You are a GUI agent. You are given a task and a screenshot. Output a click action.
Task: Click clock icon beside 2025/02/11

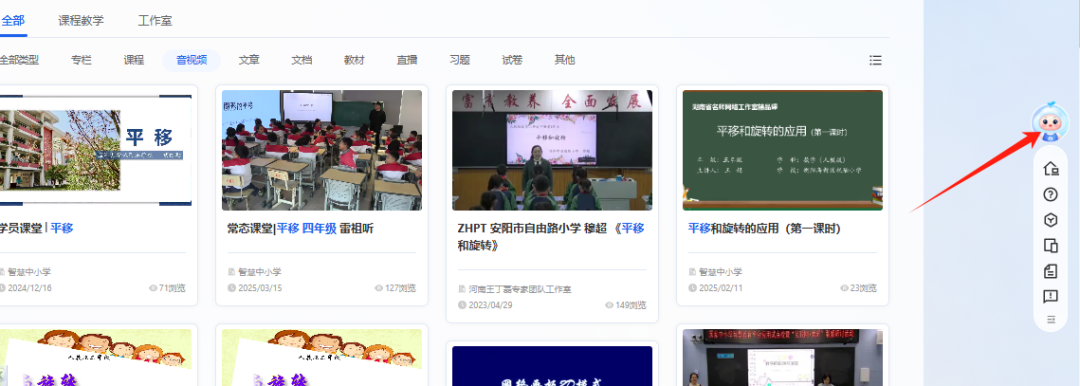tap(692, 288)
